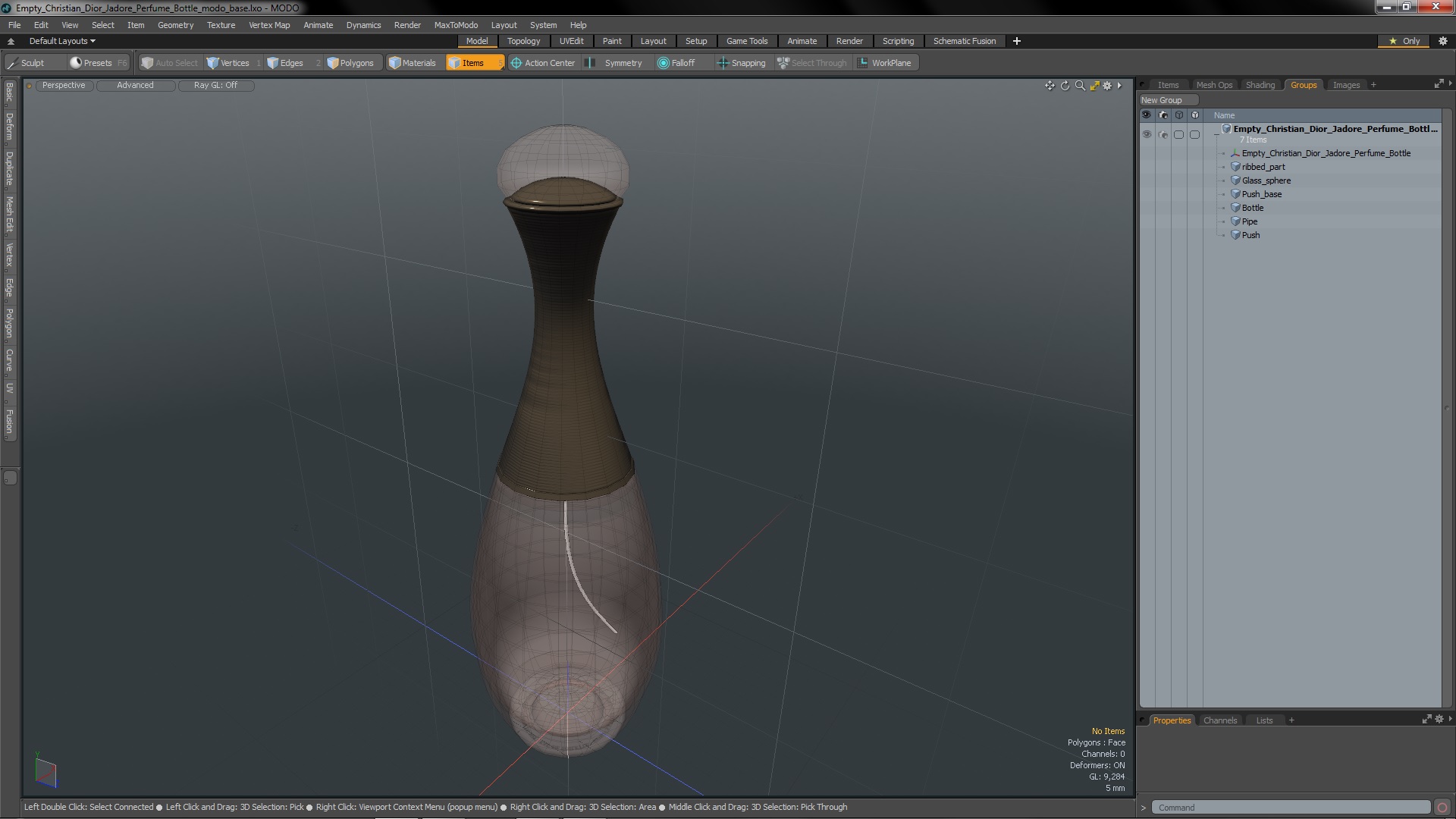The image size is (1456, 819).
Task: Toggle the Only star button
Action: click(x=1404, y=41)
